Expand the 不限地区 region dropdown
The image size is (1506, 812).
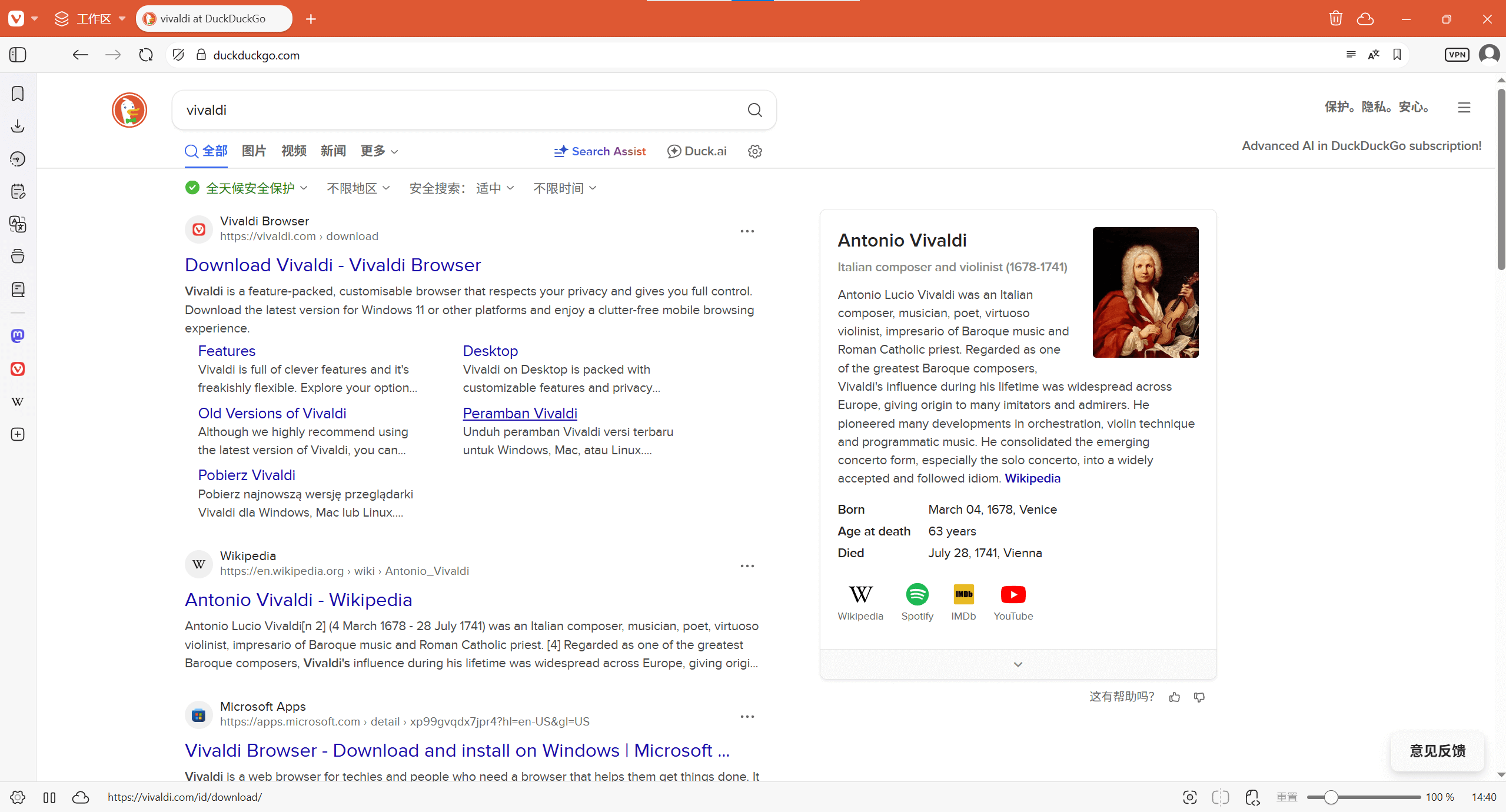pyautogui.click(x=358, y=188)
